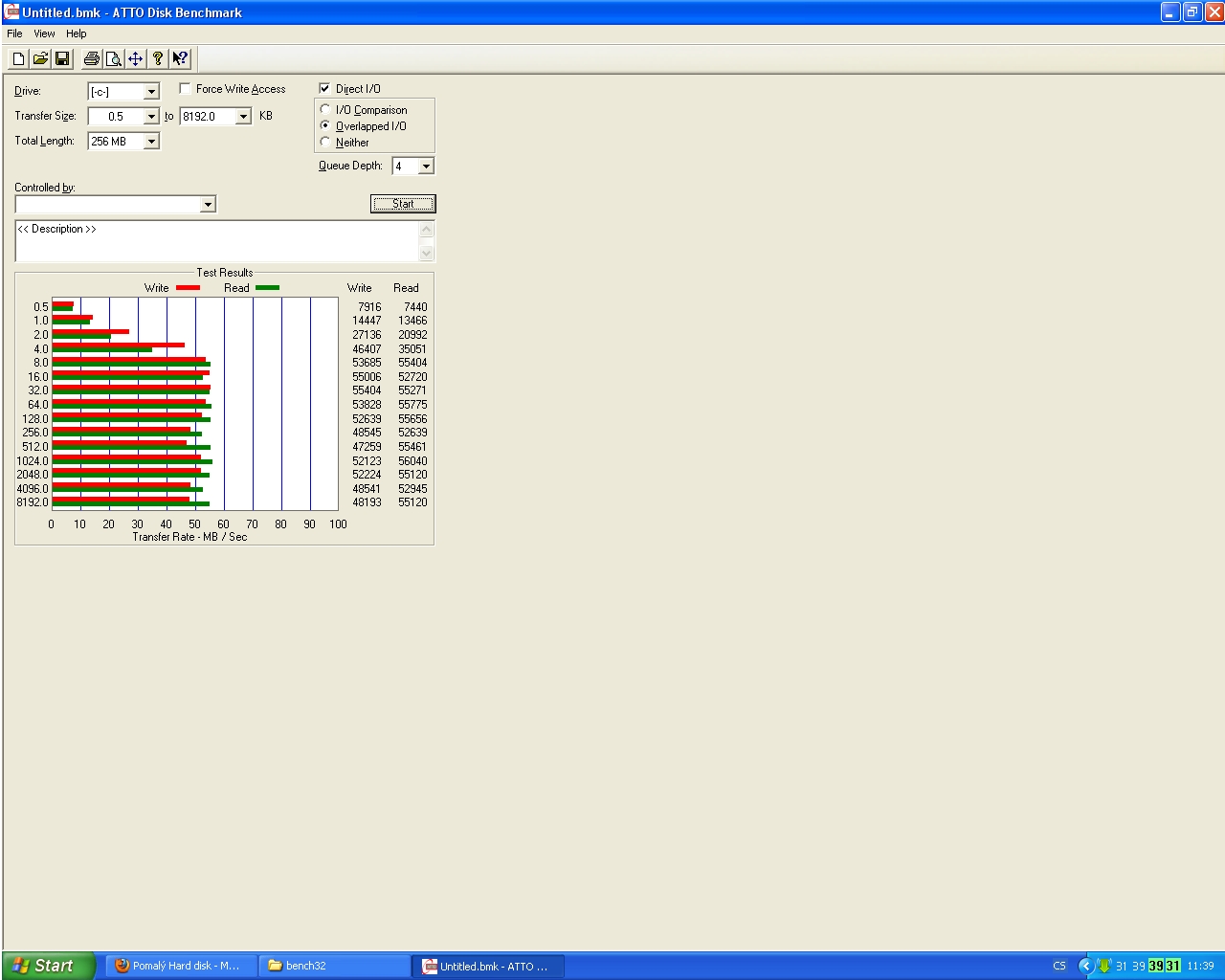This screenshot has height=980, width=1225.
Task: Open the View menu
Action: [44, 33]
